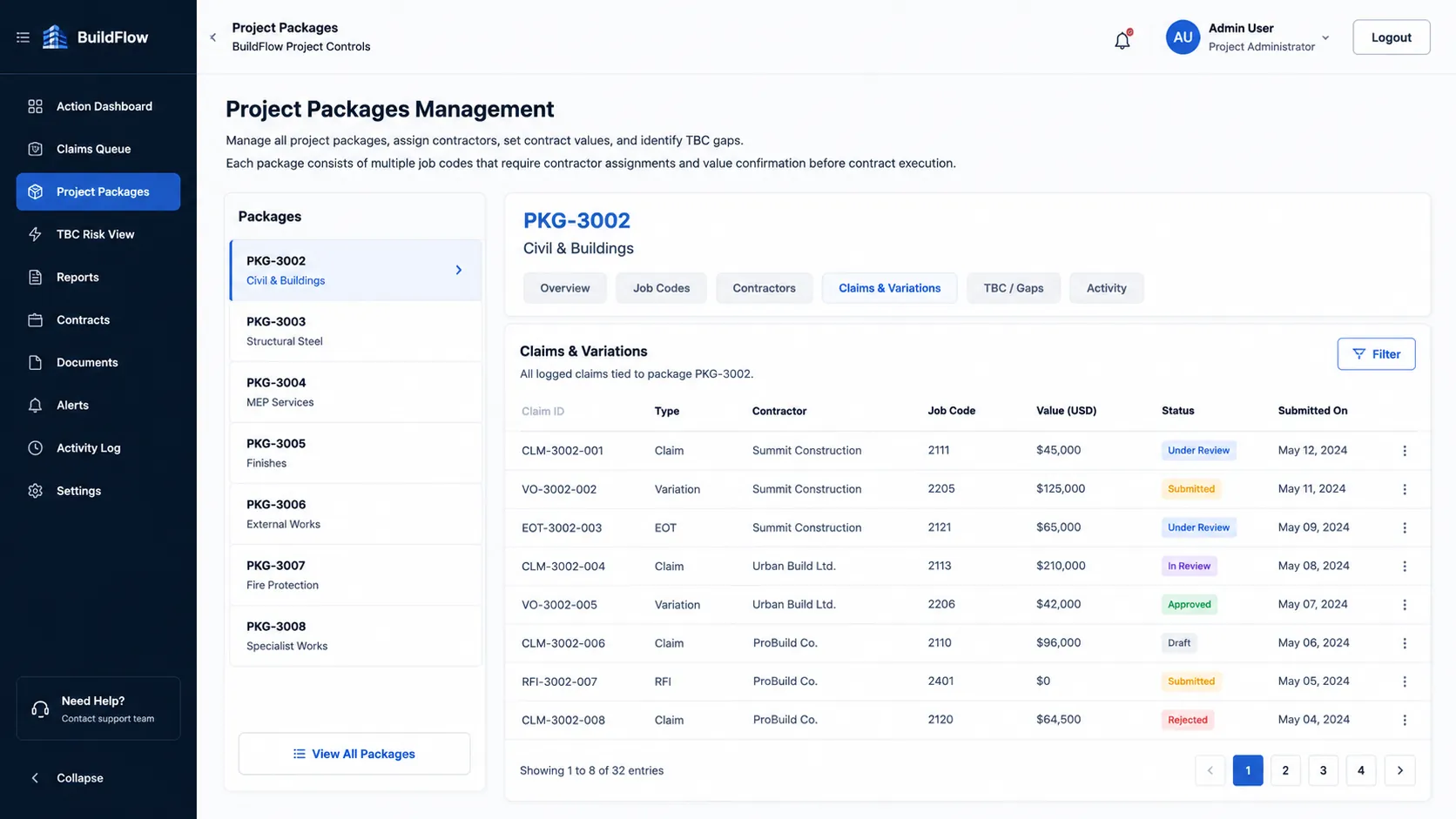
Task: Click the Alerts bell icon in sidebar
Action: pyautogui.click(x=35, y=405)
